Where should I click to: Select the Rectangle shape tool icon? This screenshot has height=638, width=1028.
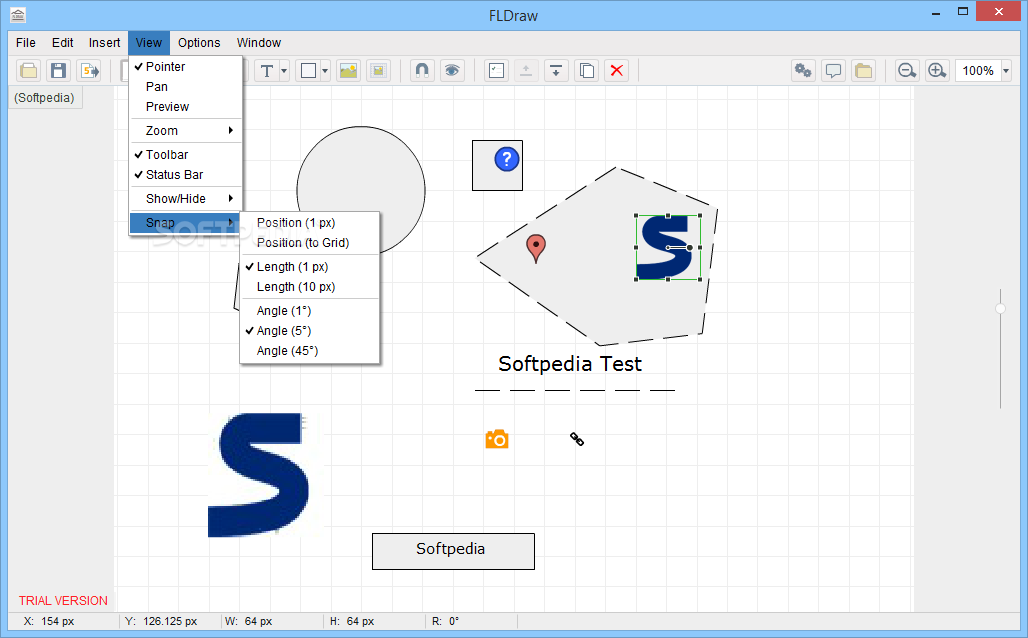(x=308, y=70)
